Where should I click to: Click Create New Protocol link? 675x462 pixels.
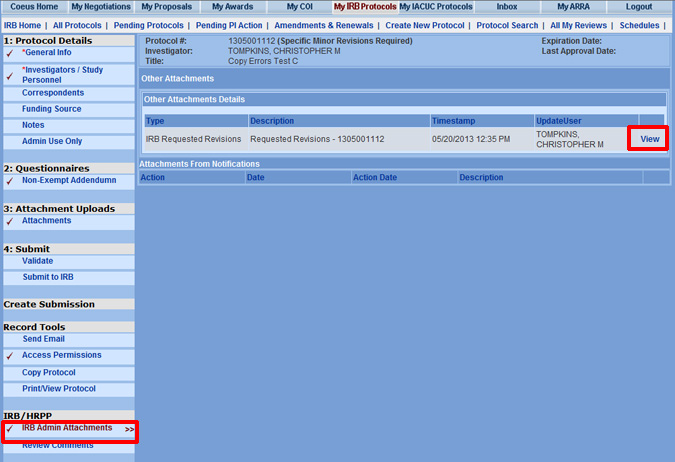tap(425, 25)
